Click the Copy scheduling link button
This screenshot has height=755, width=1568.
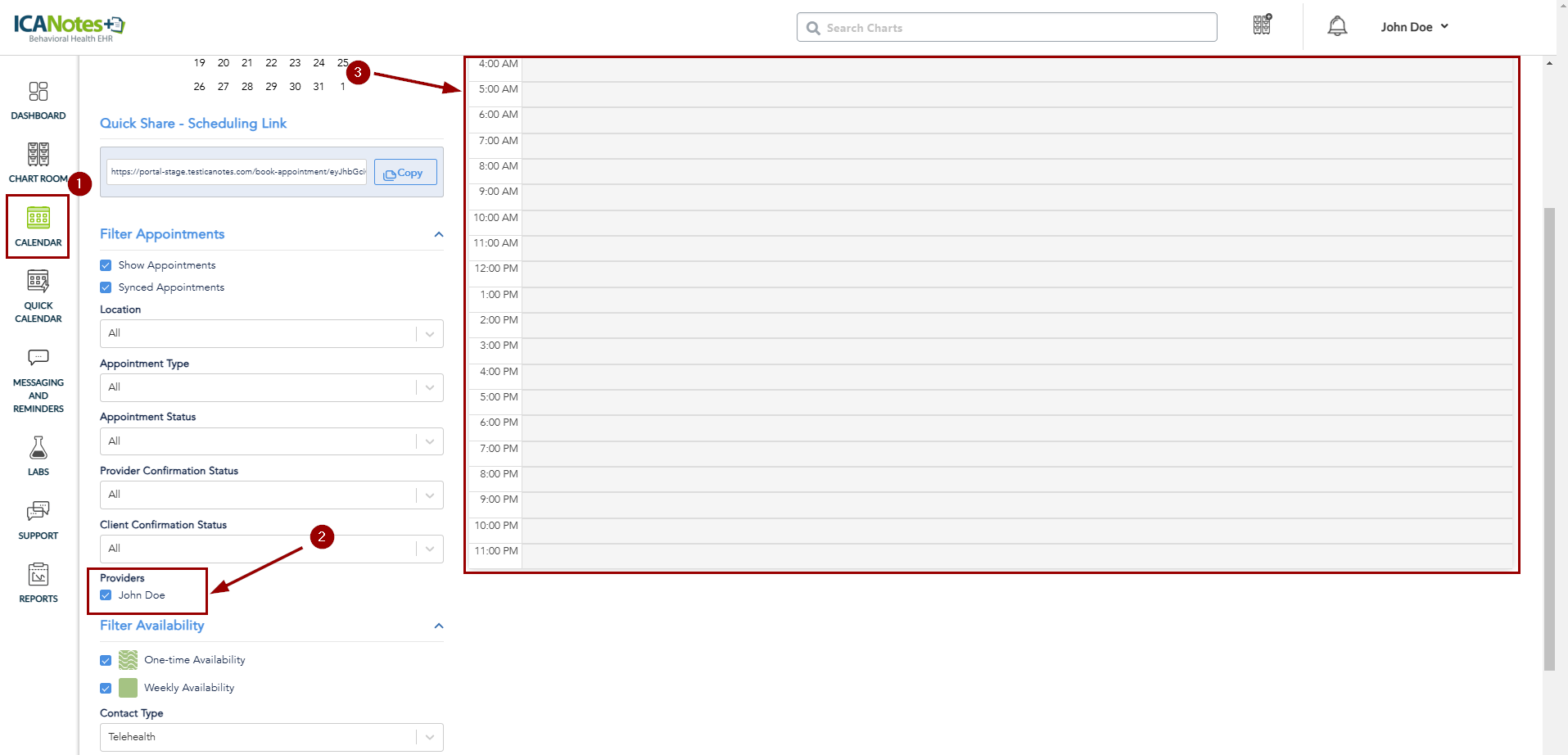click(404, 173)
